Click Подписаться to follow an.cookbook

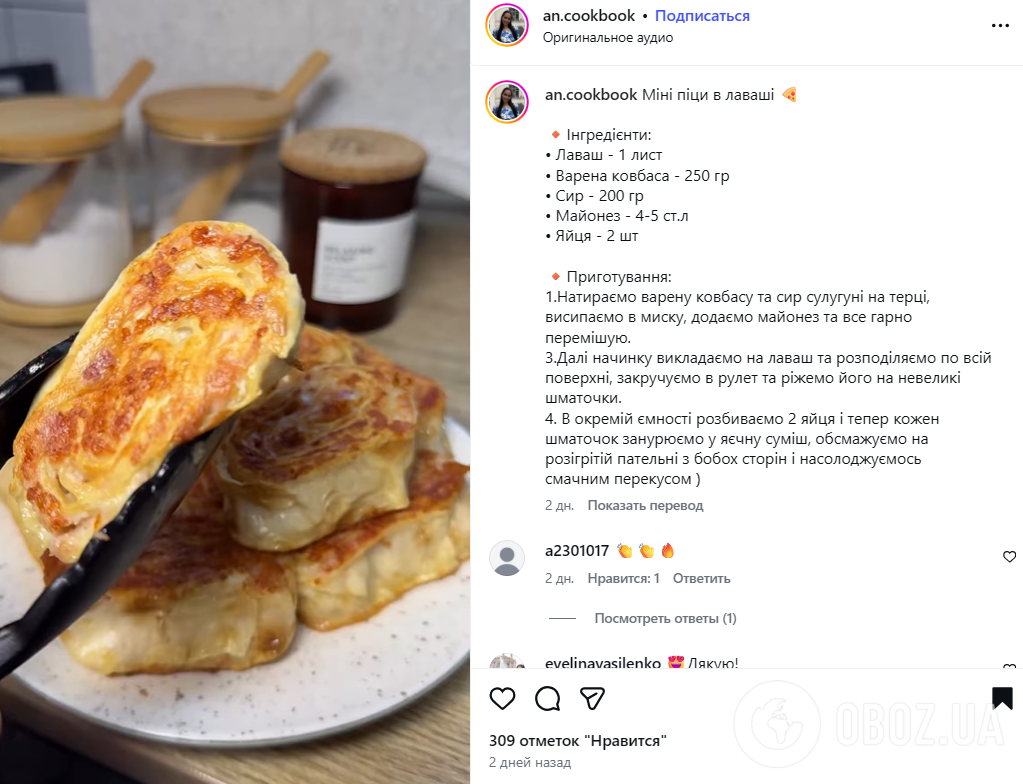(702, 16)
